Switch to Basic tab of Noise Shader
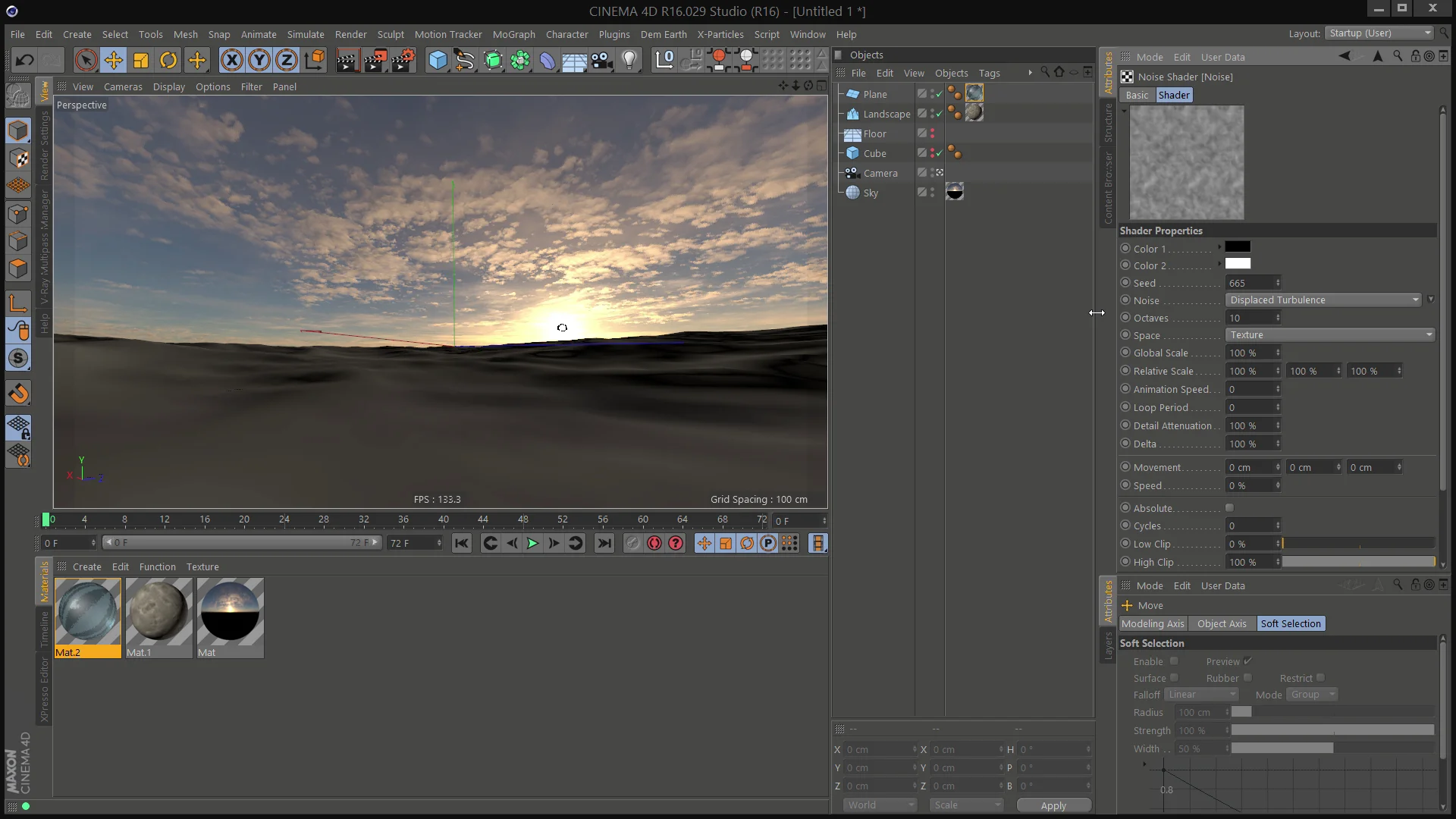 pyautogui.click(x=1137, y=95)
